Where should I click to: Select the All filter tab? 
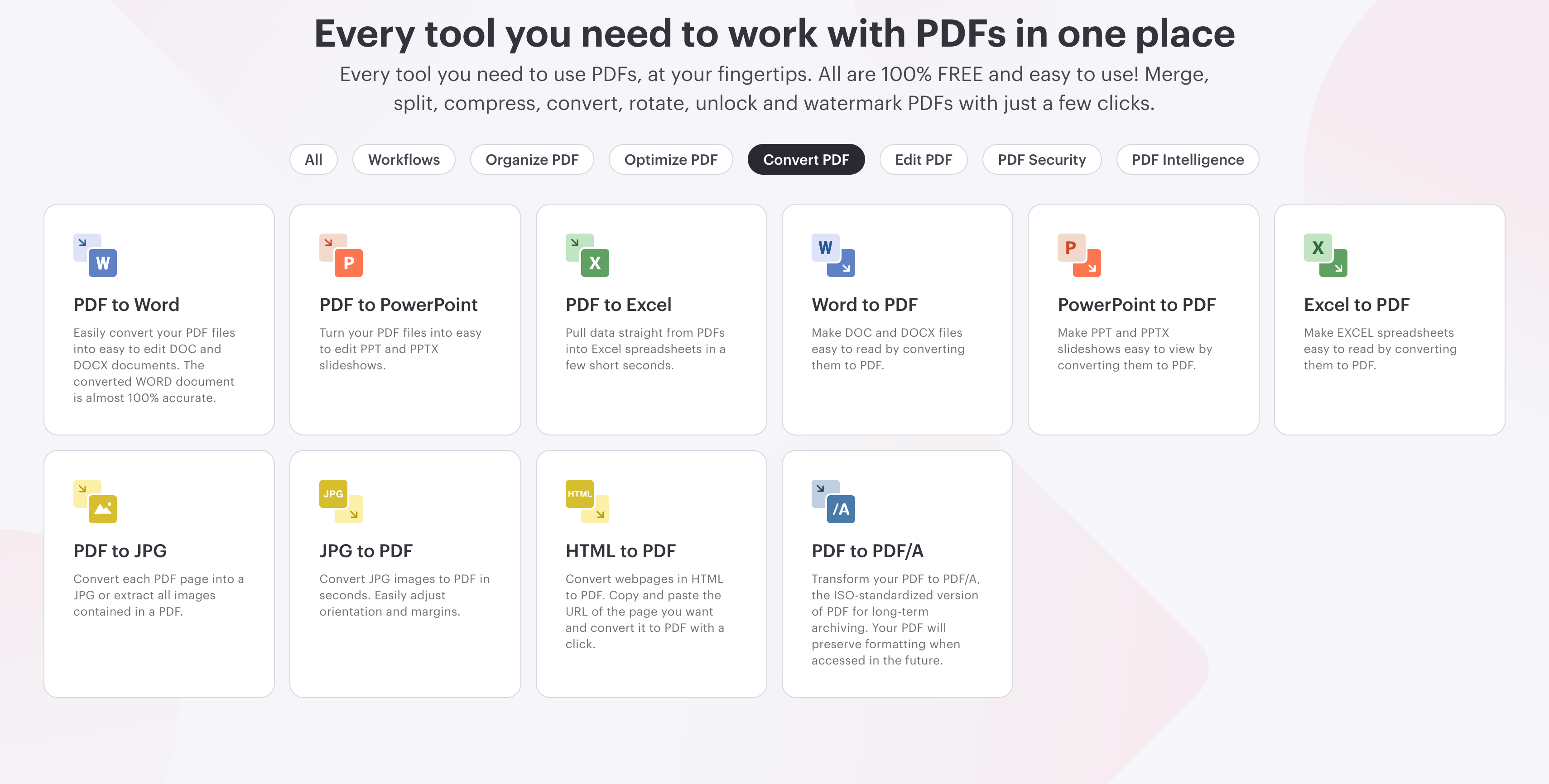pos(313,160)
